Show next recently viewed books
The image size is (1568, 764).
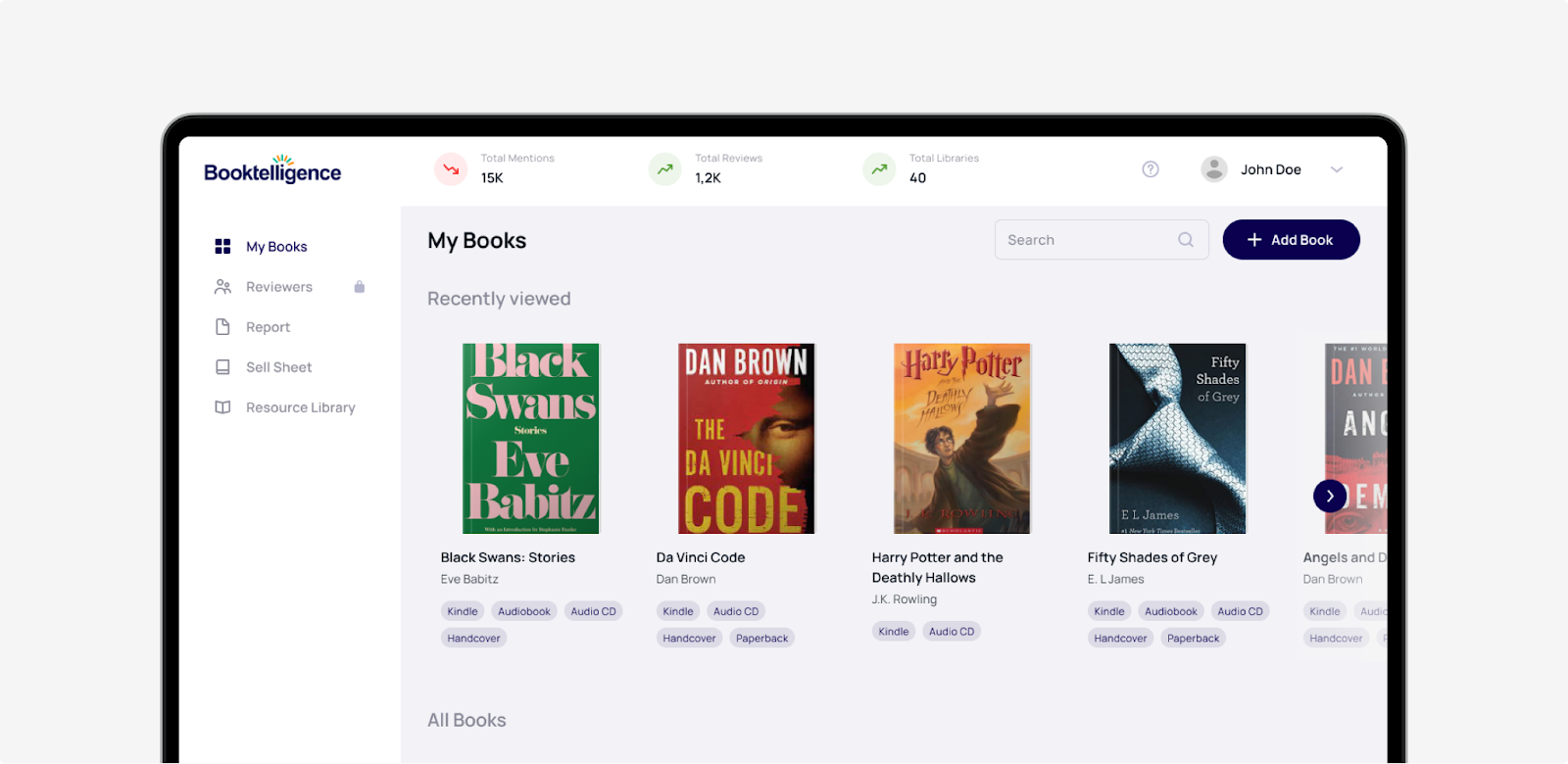(x=1330, y=497)
